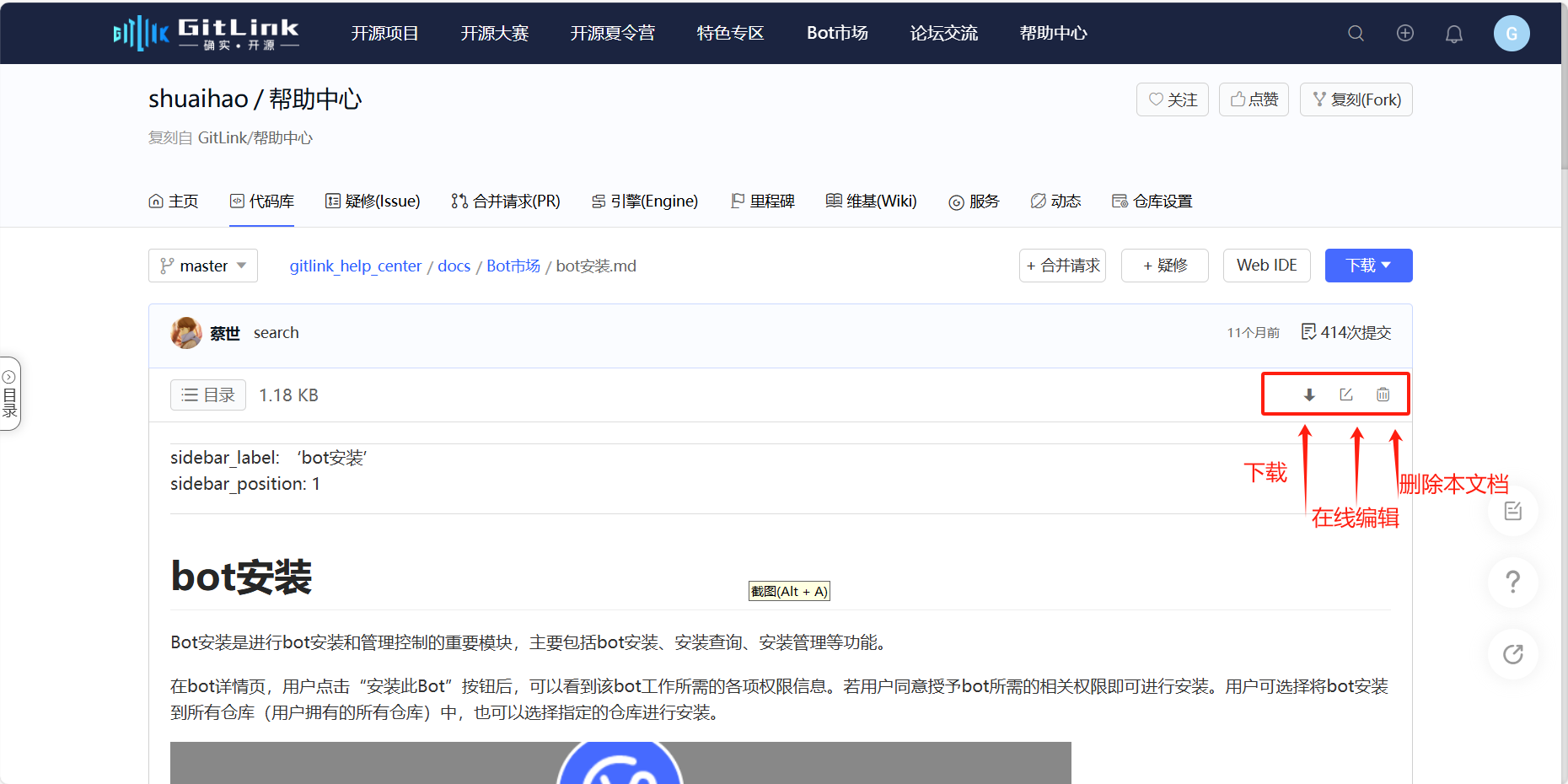Open 开源项目 in top navigation
Image resolution: width=1568 pixels, height=784 pixels.
coord(384,33)
